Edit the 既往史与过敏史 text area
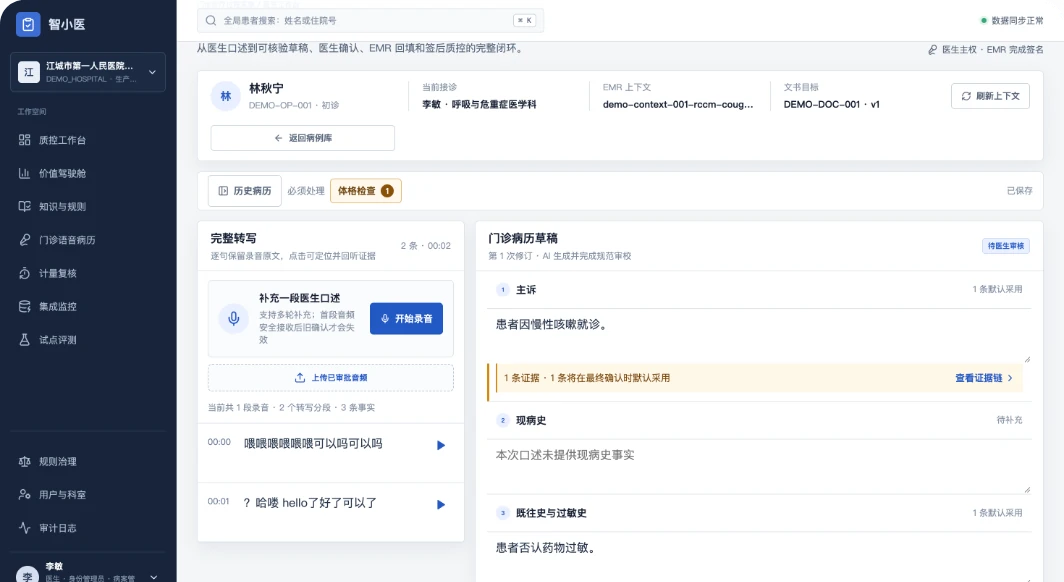1064x582 pixels. click(759, 556)
